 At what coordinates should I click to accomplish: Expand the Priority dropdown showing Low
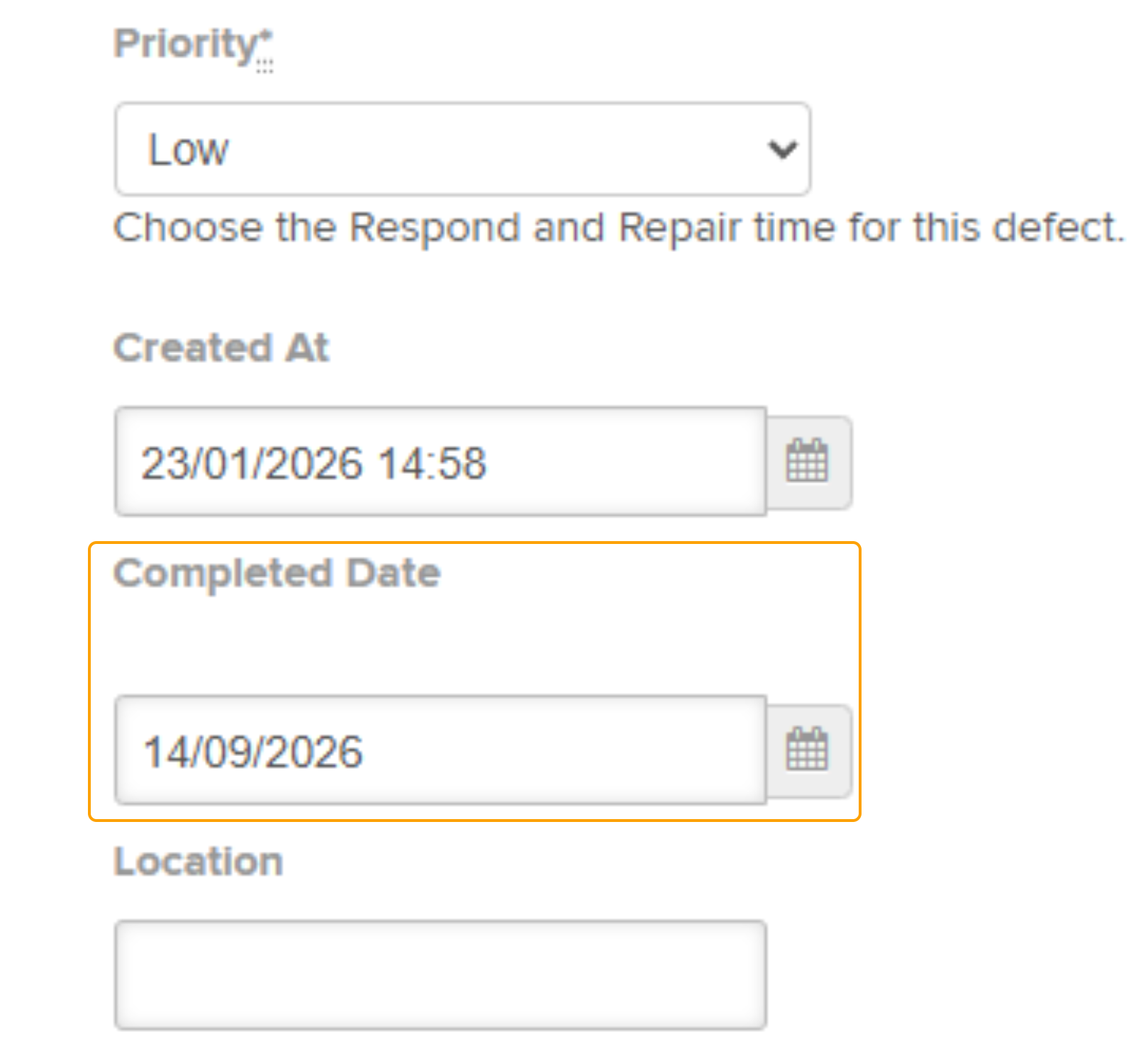(x=462, y=149)
